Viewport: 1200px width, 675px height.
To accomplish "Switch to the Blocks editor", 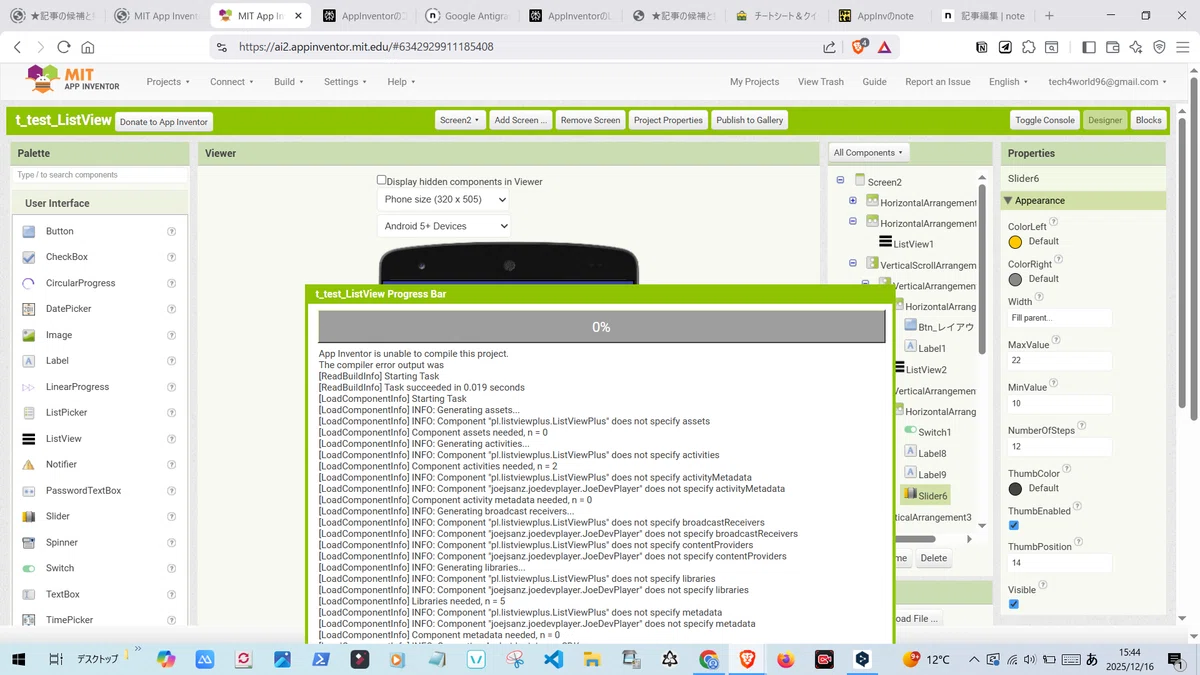I will 1149,120.
